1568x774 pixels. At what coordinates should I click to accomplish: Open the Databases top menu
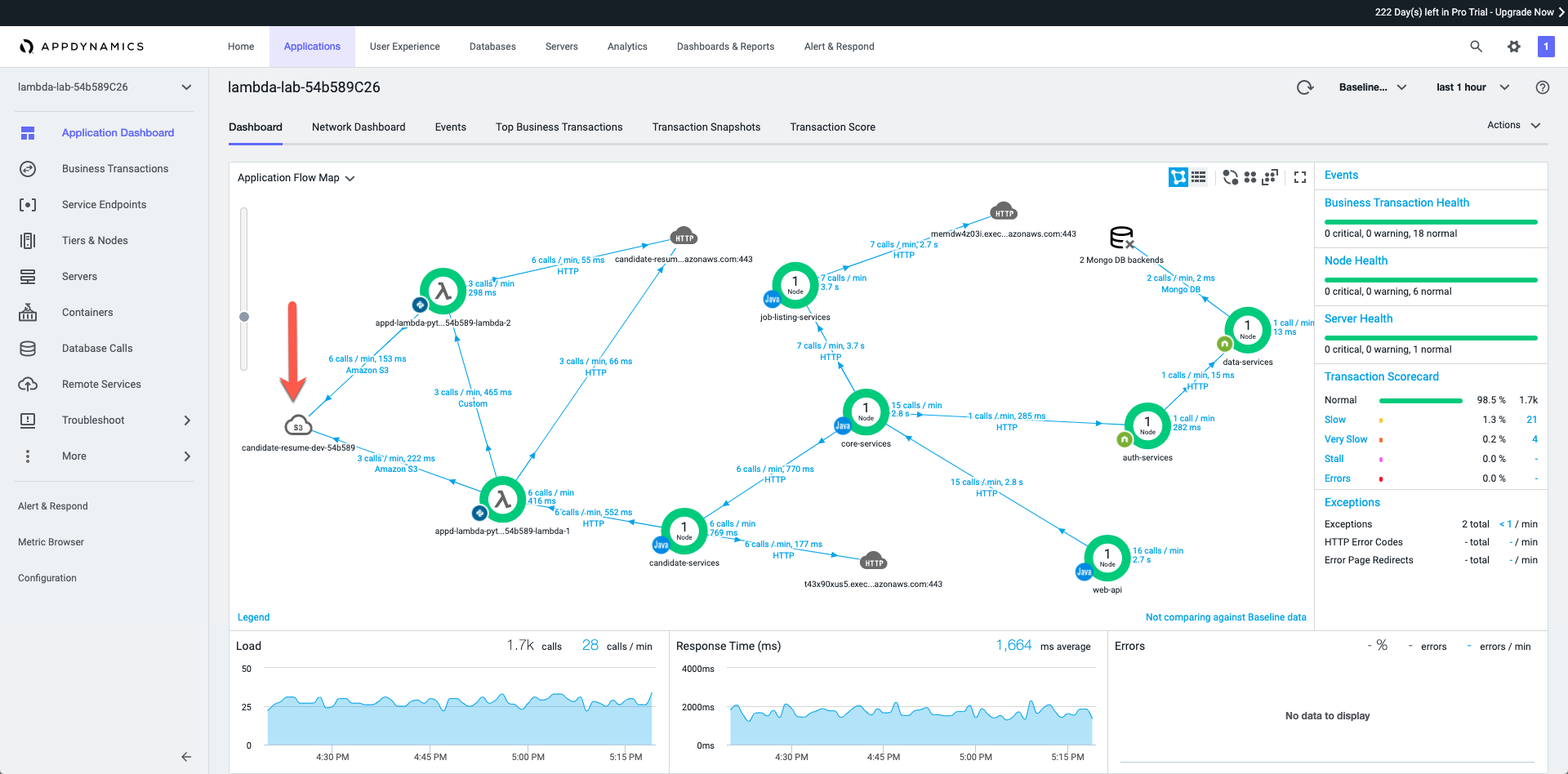[492, 47]
